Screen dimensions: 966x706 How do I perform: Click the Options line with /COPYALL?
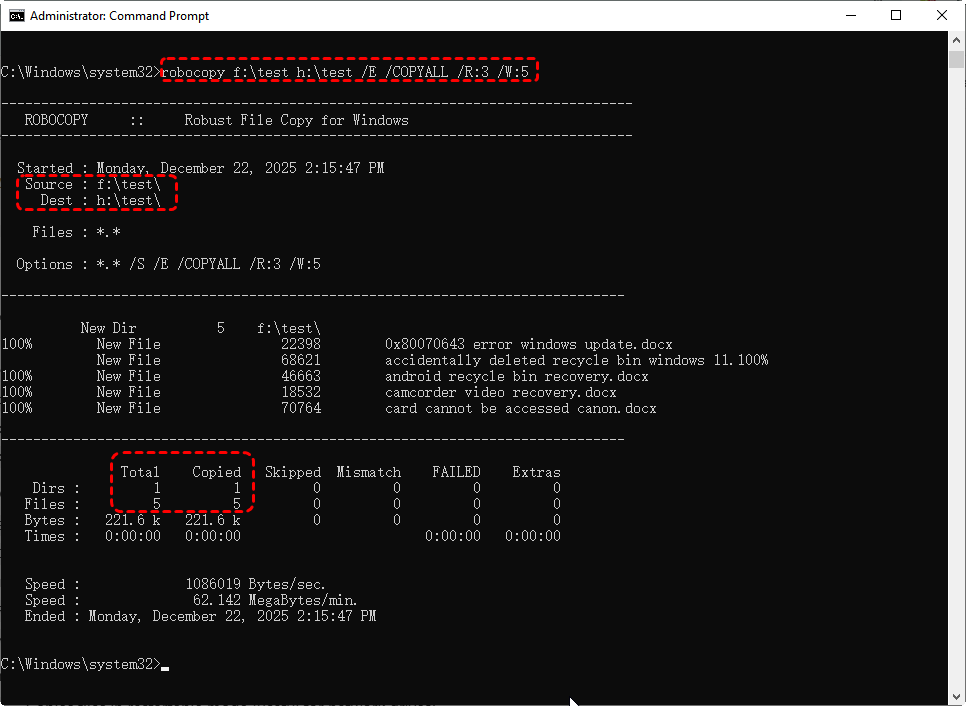208,264
